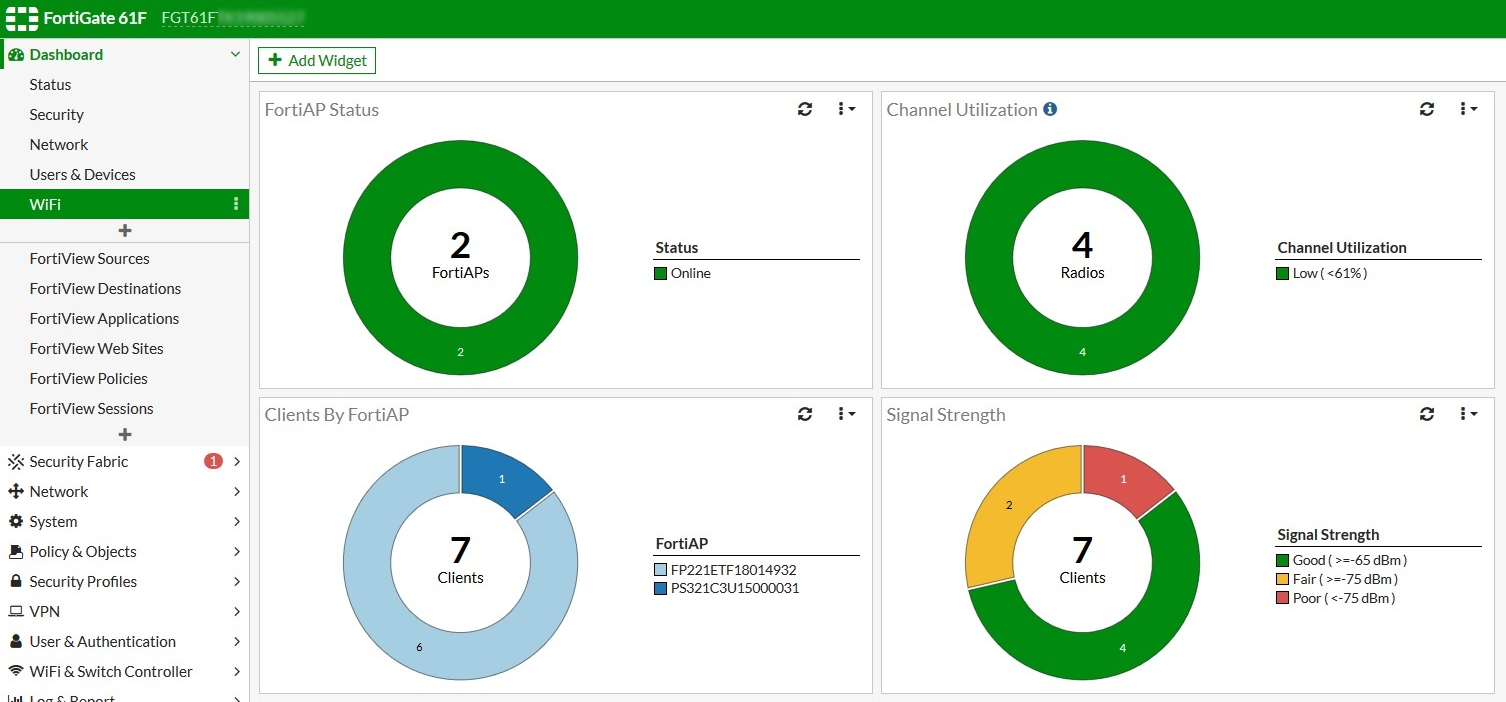Click the FP221ETF18014932 legend swatch
Image resolution: width=1506 pixels, height=702 pixels.
pos(660,570)
